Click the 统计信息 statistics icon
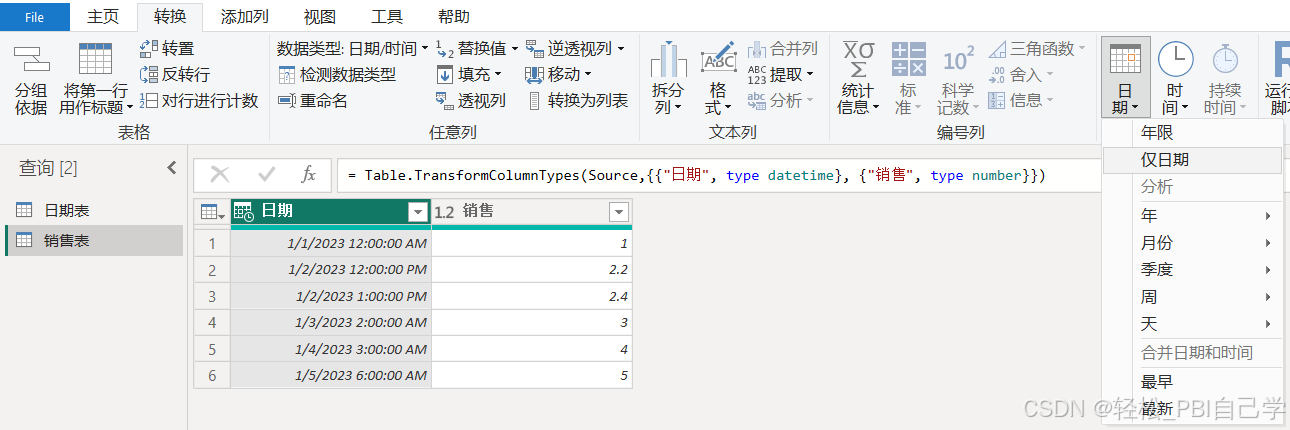Screen dimensions: 1290x430 pos(858,59)
